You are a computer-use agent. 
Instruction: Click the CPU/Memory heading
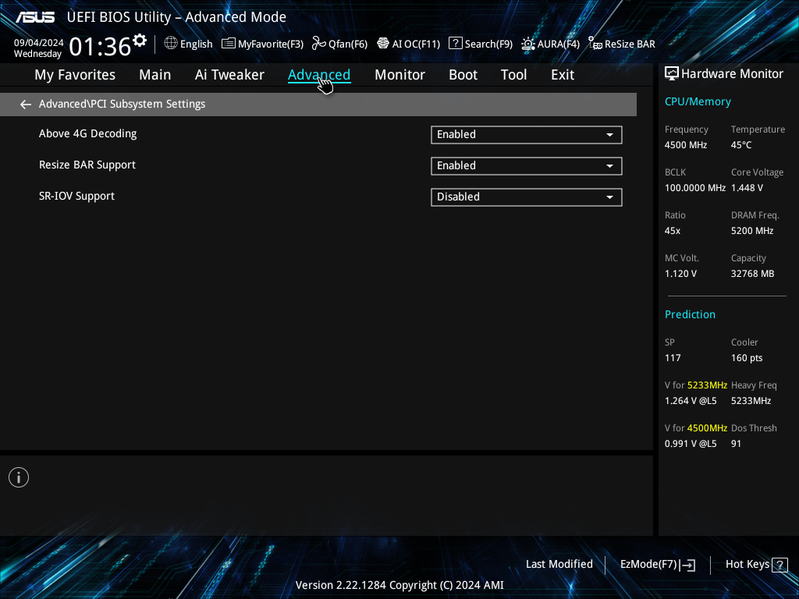pyautogui.click(x=698, y=102)
